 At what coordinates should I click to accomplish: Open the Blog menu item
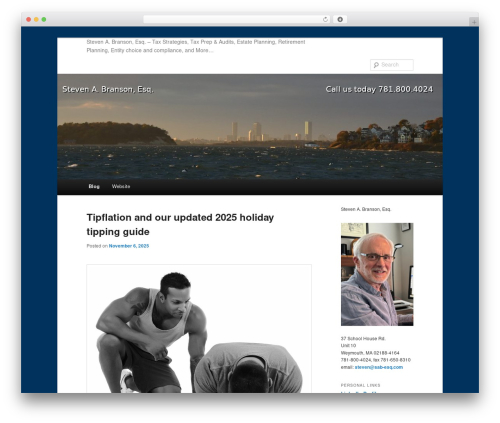[94, 186]
